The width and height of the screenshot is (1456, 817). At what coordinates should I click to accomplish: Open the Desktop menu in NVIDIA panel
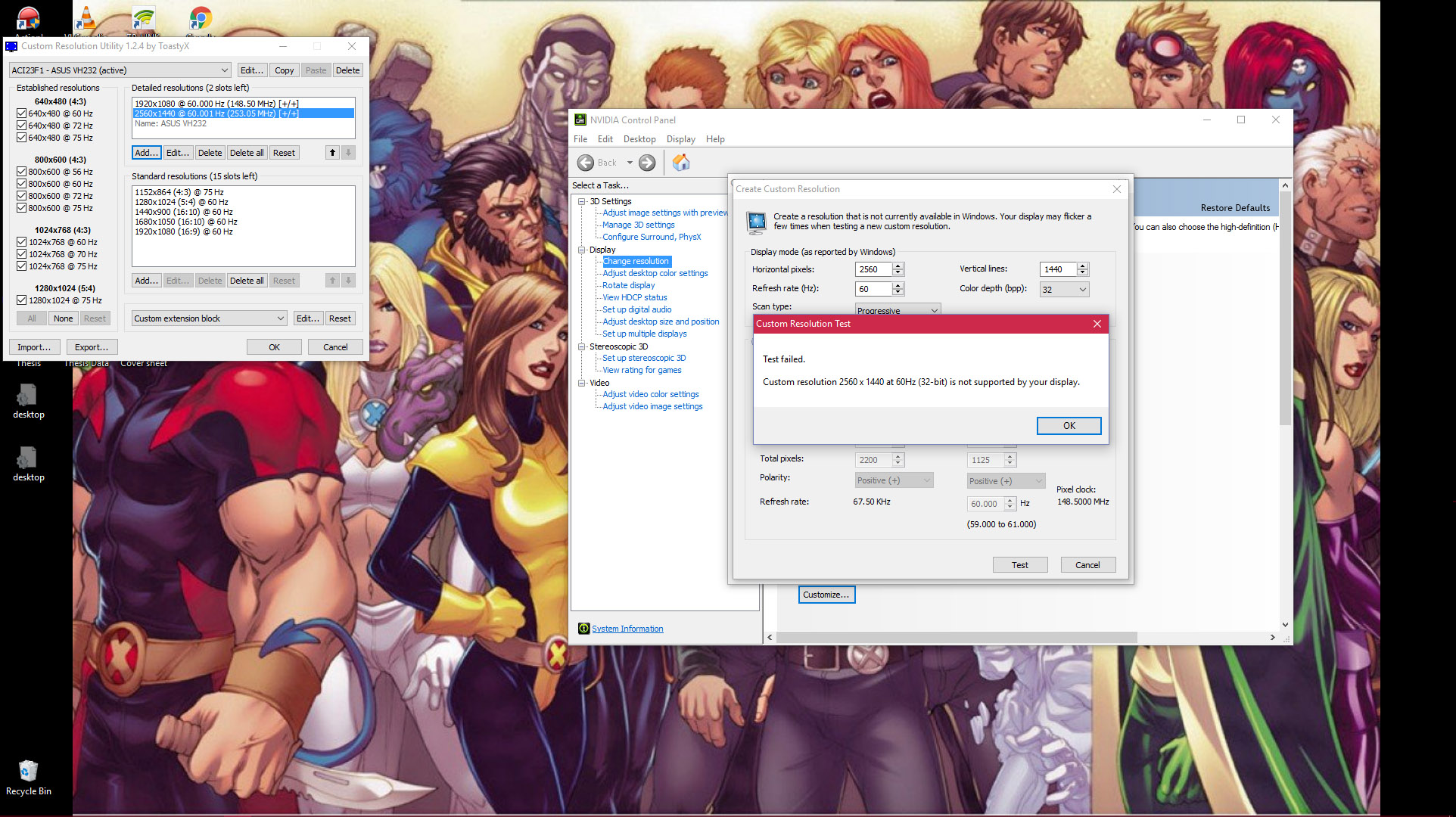coord(639,139)
